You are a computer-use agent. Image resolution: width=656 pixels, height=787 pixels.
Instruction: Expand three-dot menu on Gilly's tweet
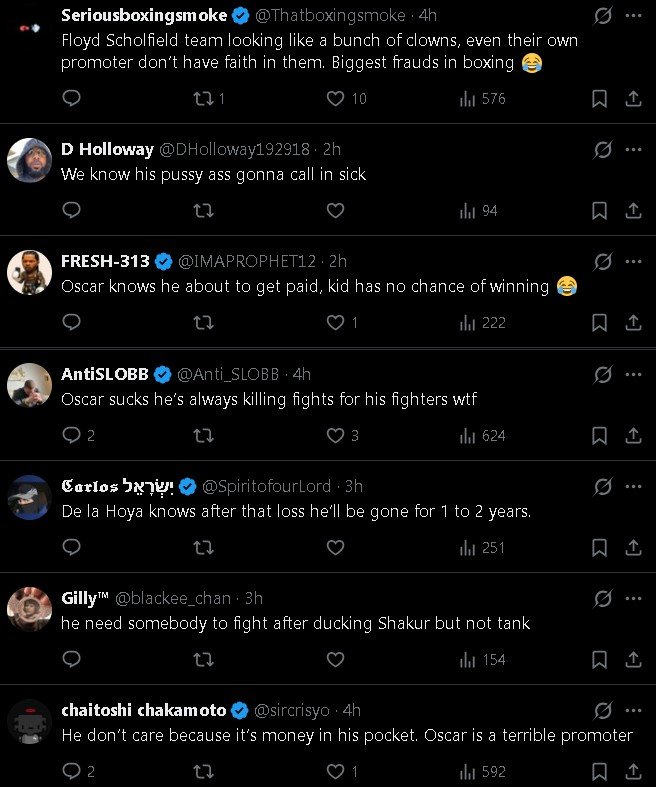pos(633,598)
